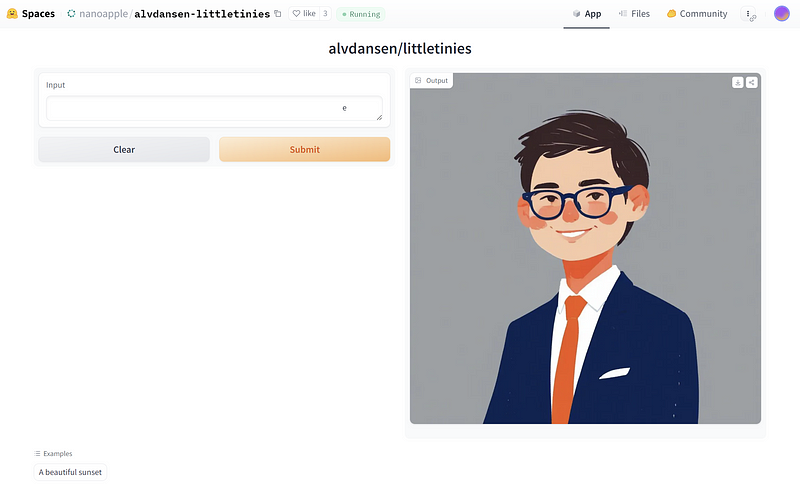Go to the Community tab

coord(697,14)
